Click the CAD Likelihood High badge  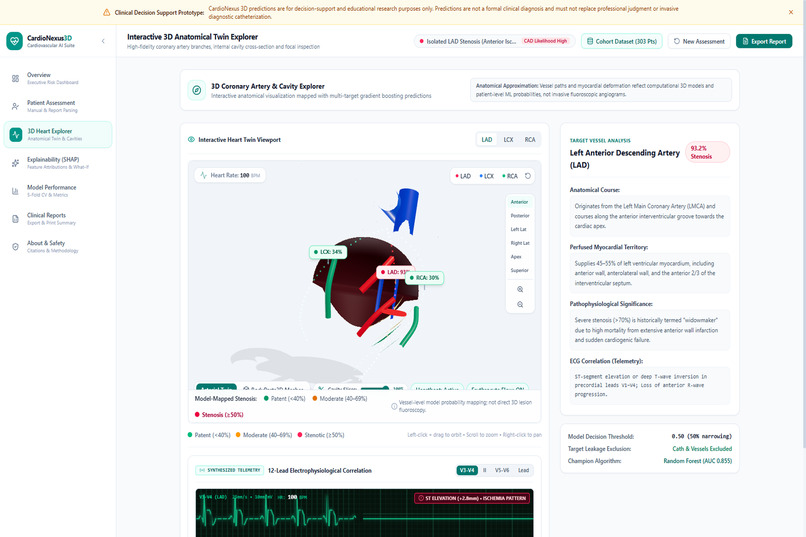click(x=545, y=41)
